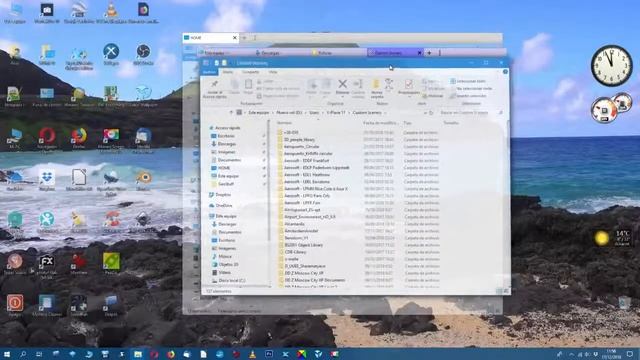
Task: Open the Archivo tab in Explorer ribbon
Action: [x=209, y=72]
